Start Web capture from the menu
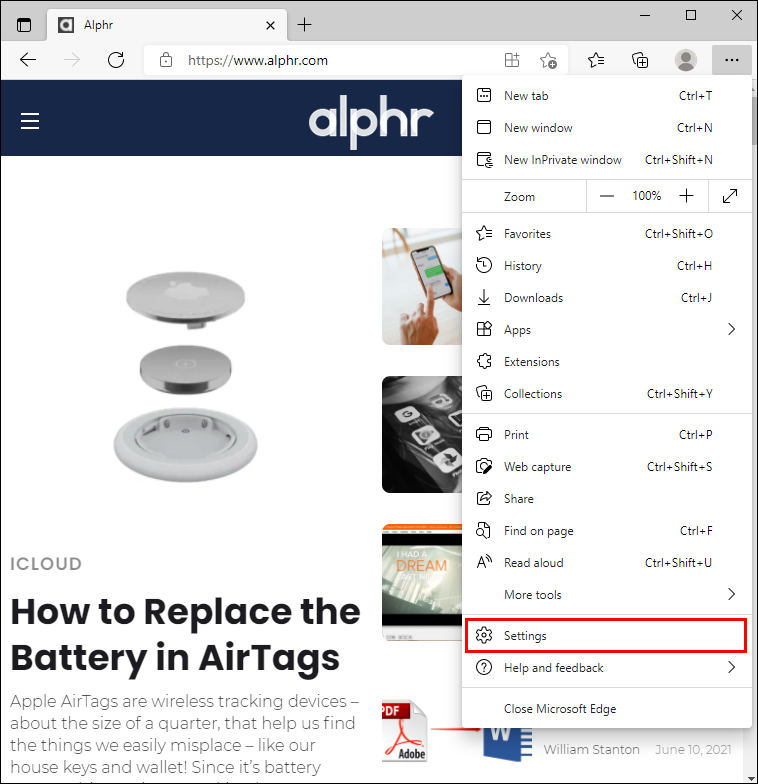This screenshot has height=784, width=758. click(x=606, y=466)
